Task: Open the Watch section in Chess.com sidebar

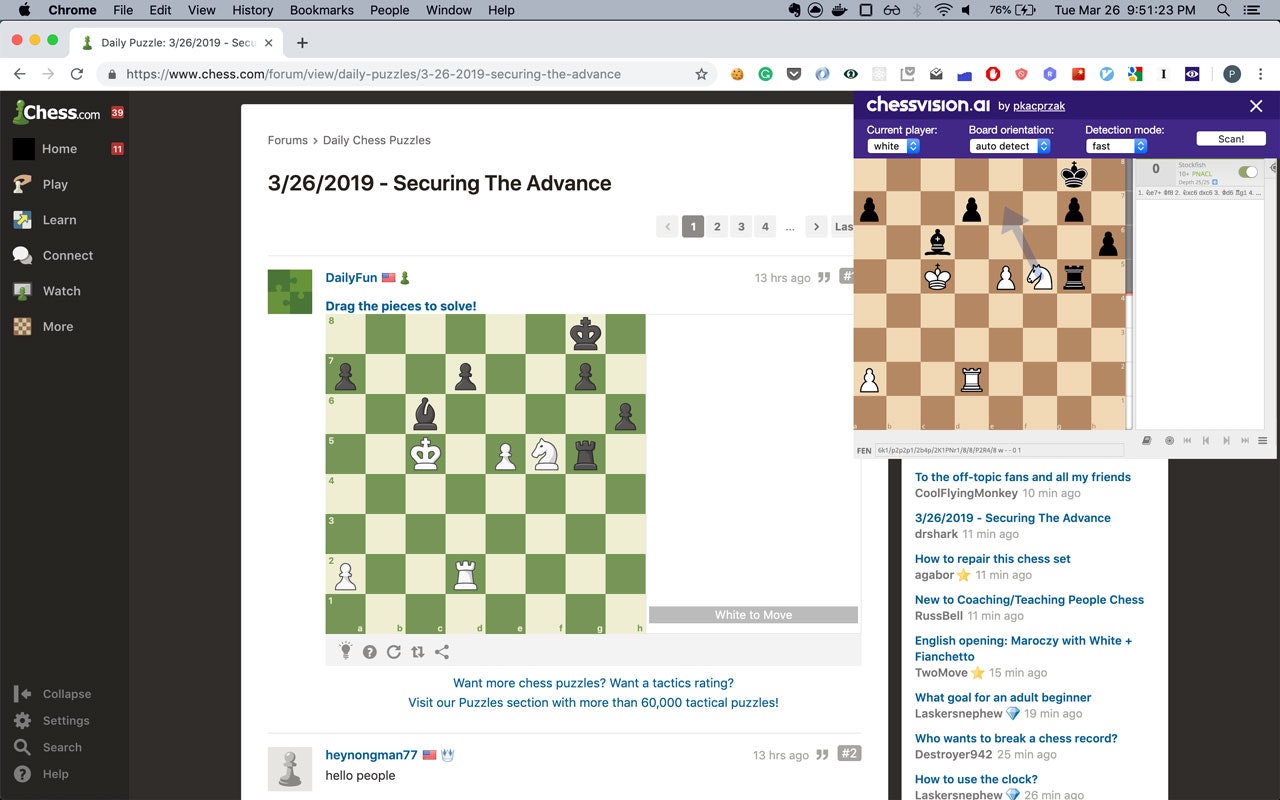Action: tap(63, 290)
